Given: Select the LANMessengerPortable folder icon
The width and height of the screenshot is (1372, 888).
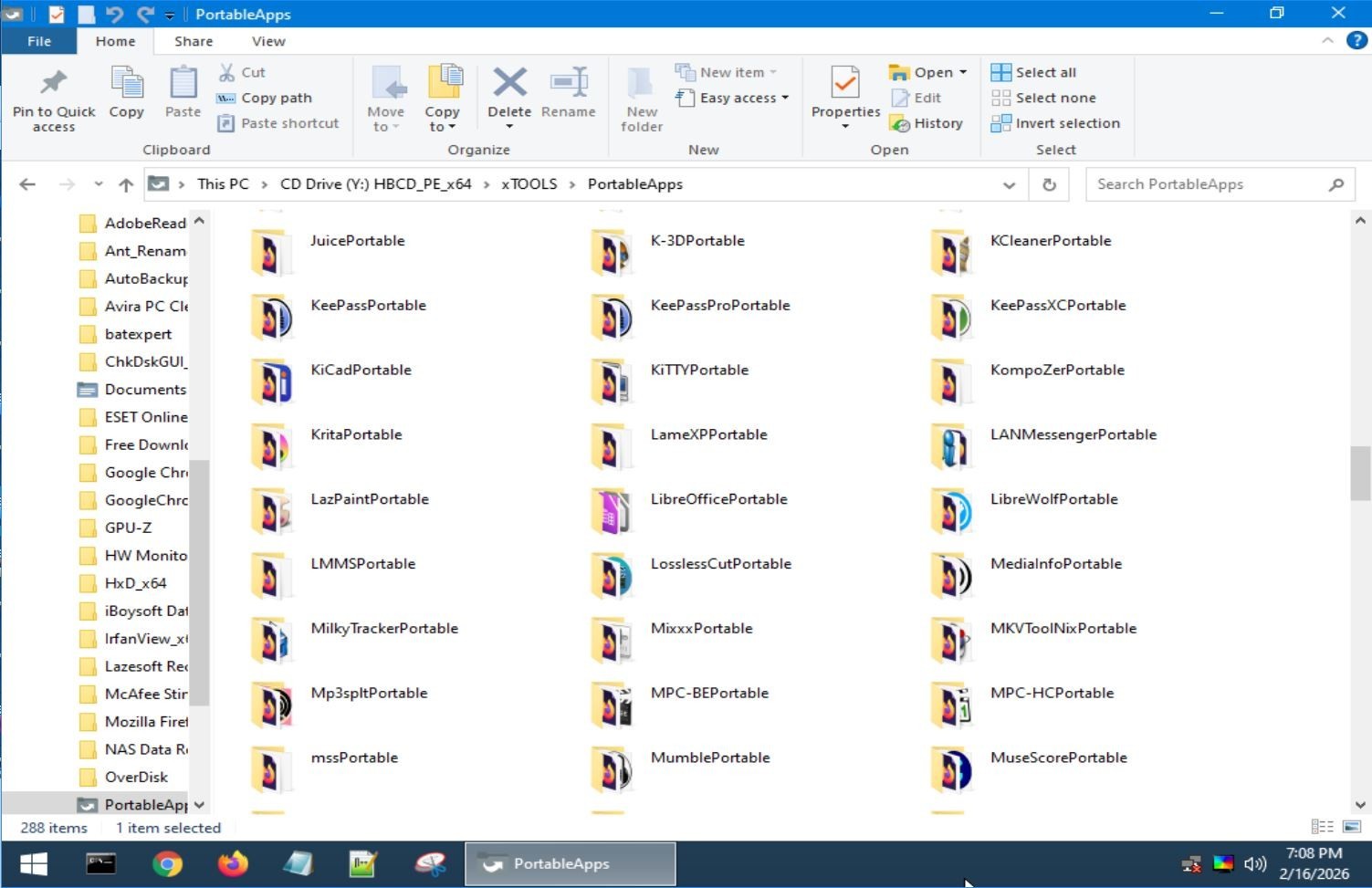Looking at the screenshot, I should click(951, 447).
